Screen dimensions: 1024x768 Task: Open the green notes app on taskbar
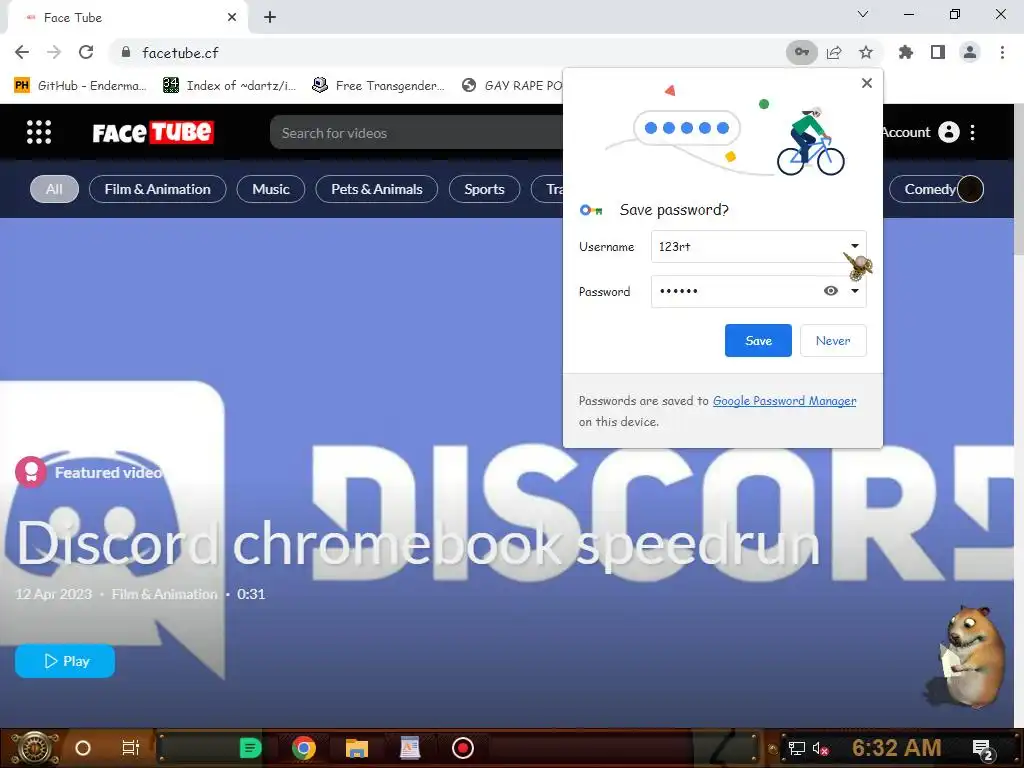[250, 748]
